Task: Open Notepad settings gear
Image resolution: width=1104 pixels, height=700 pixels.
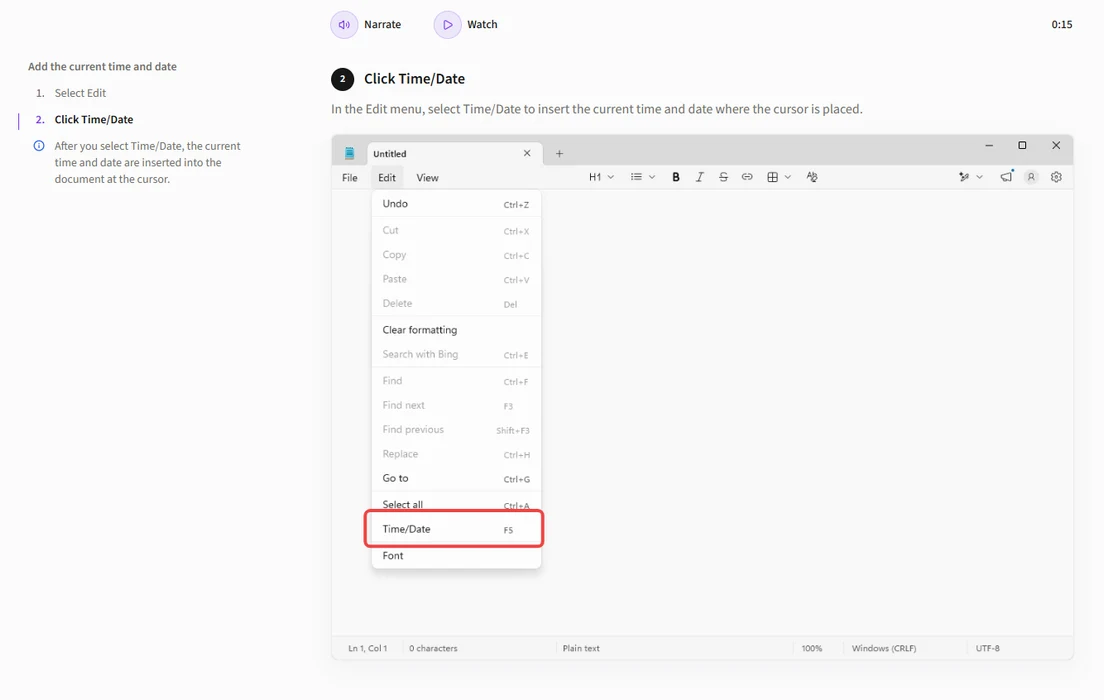Action: (x=1056, y=177)
